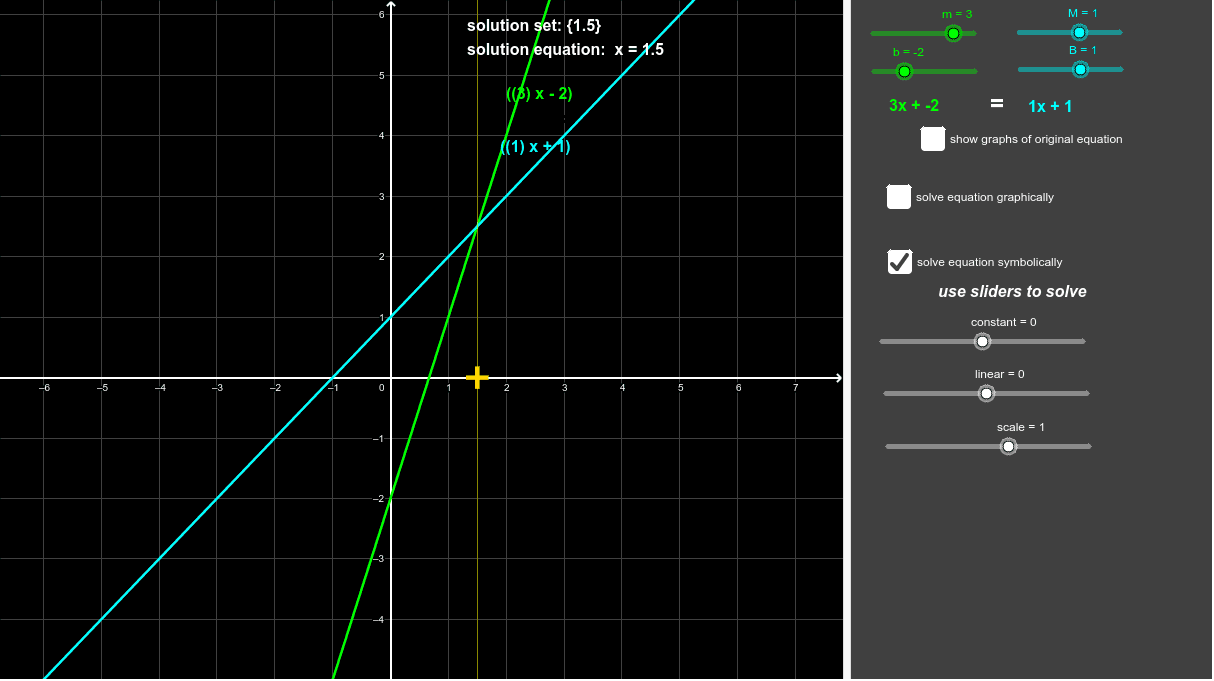Click the 'show graphs of original equation' label
The height and width of the screenshot is (681, 1214).
pos(1036,139)
